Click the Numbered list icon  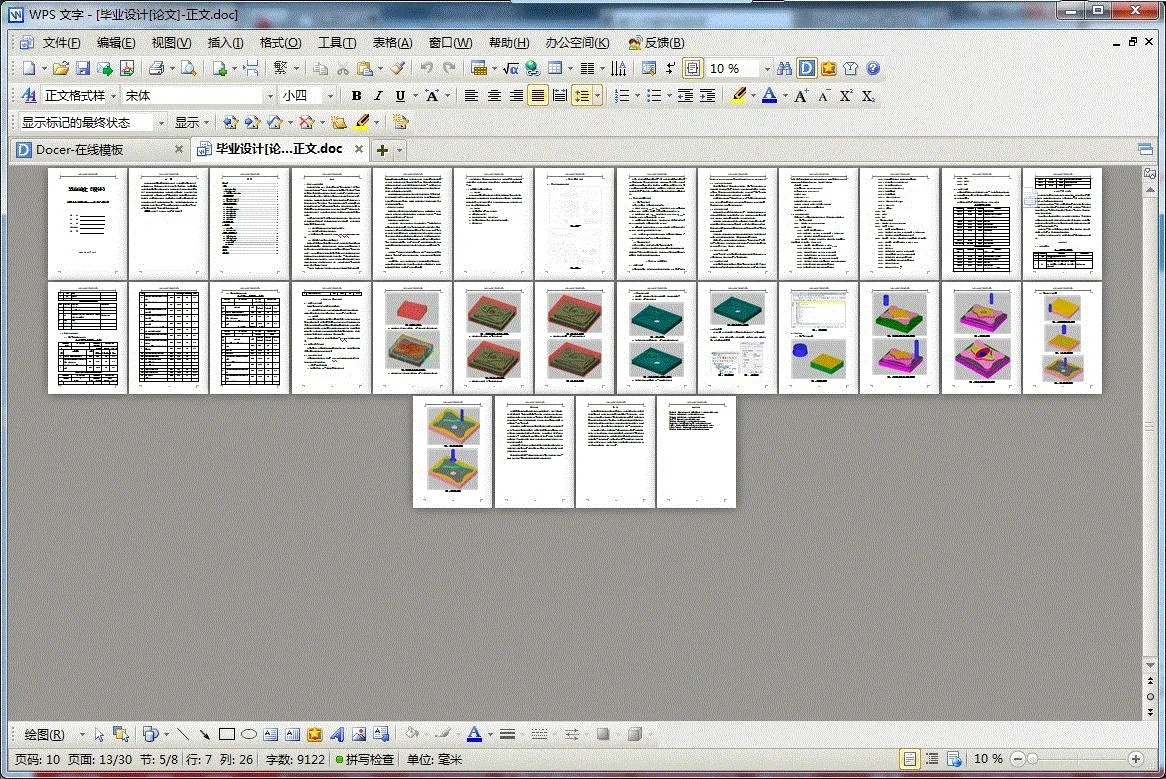(622, 95)
